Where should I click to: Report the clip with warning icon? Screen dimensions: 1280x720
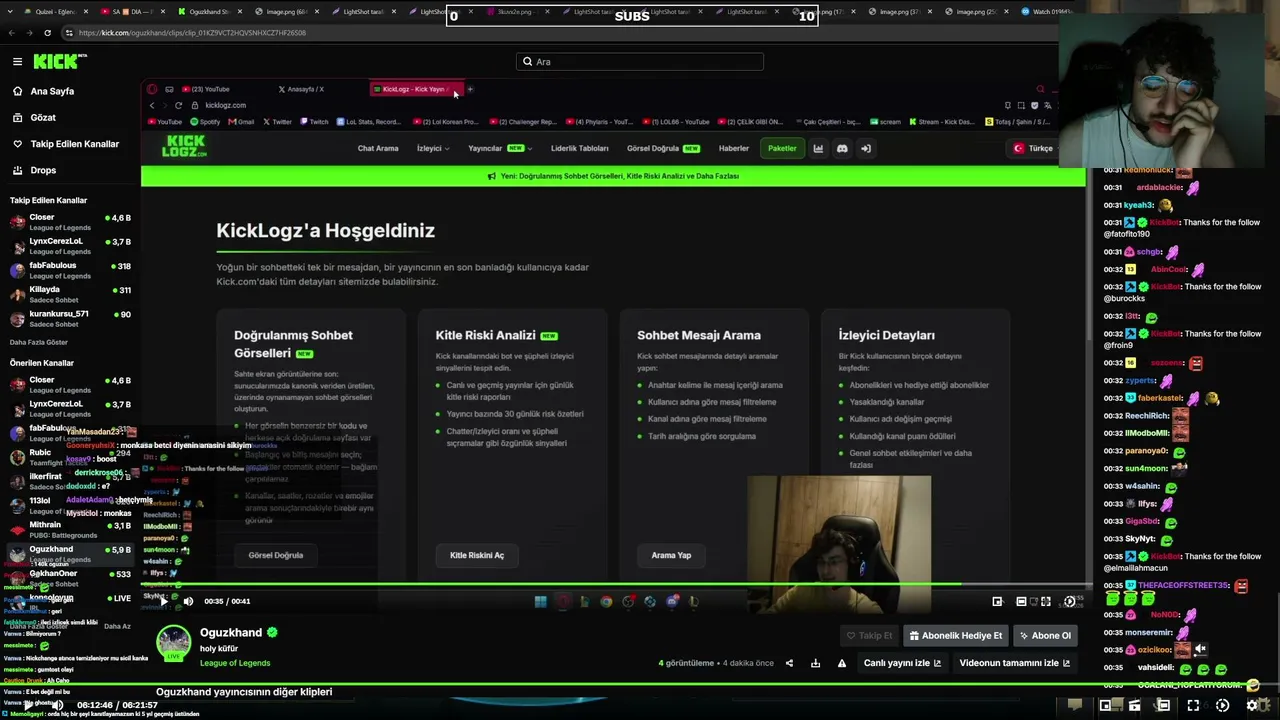click(x=842, y=663)
